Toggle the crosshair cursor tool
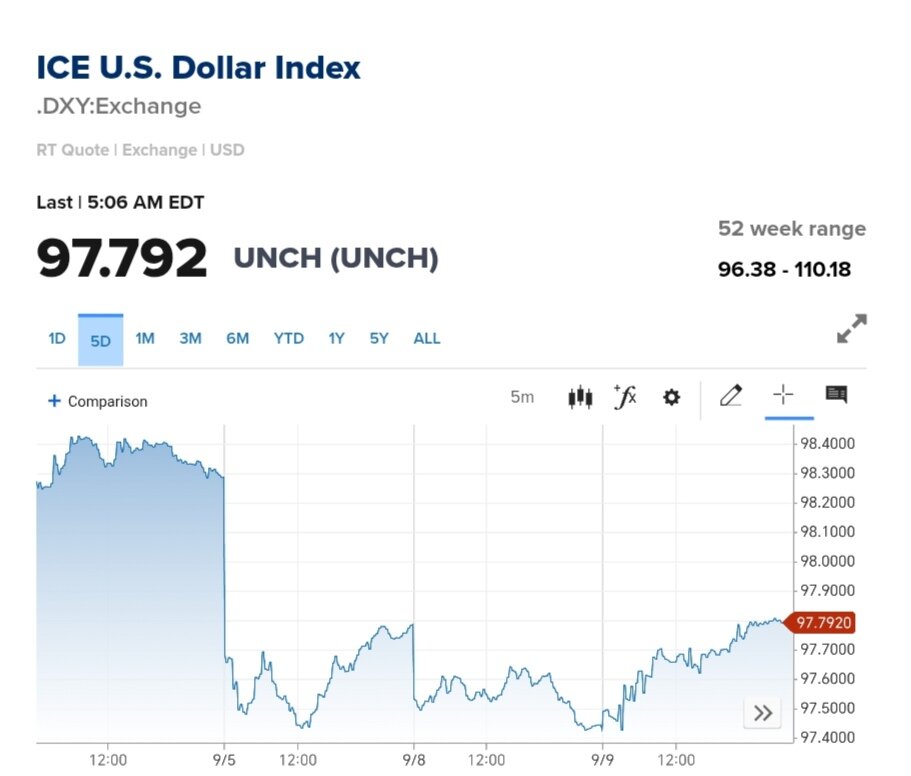 click(x=783, y=395)
